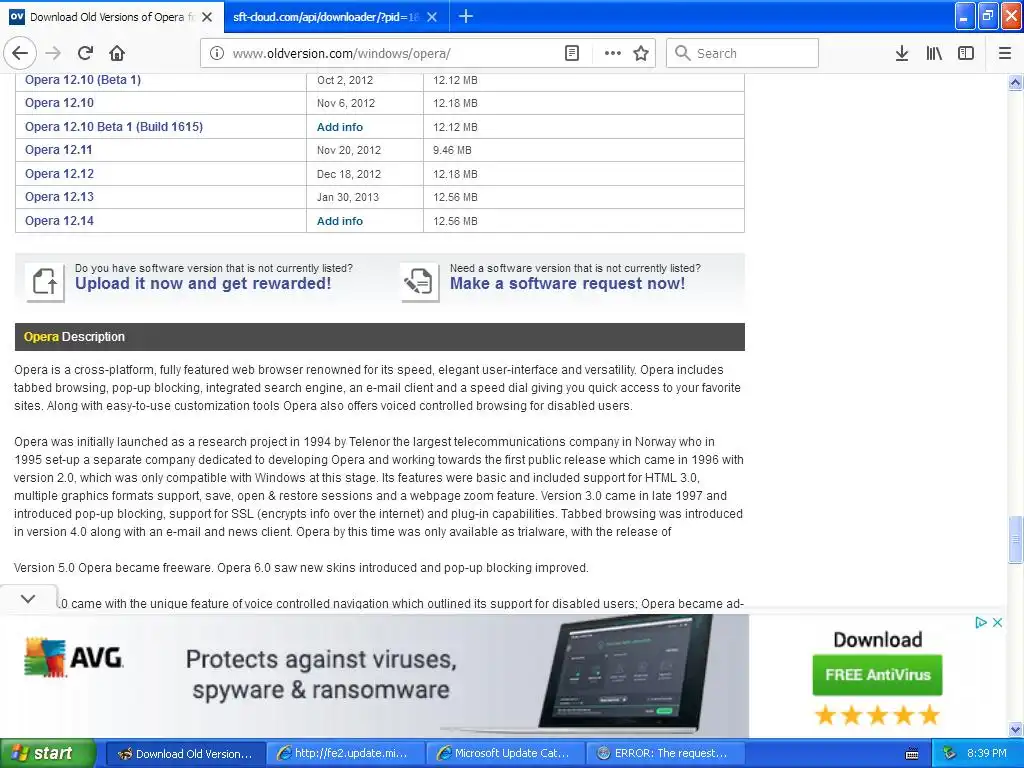Click the FREE AntiVirus download button

point(877,675)
